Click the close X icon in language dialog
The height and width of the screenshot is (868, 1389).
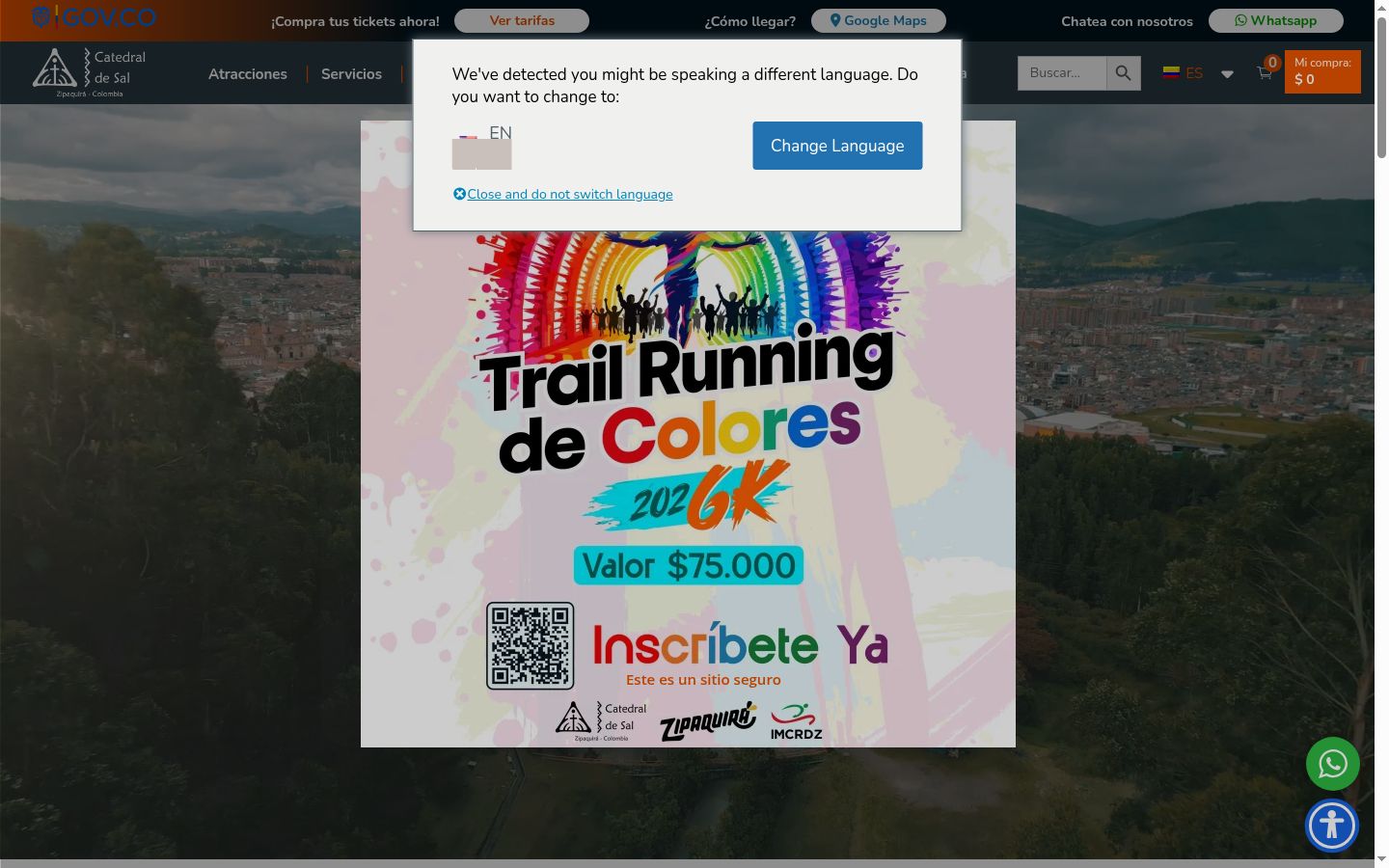point(459,194)
